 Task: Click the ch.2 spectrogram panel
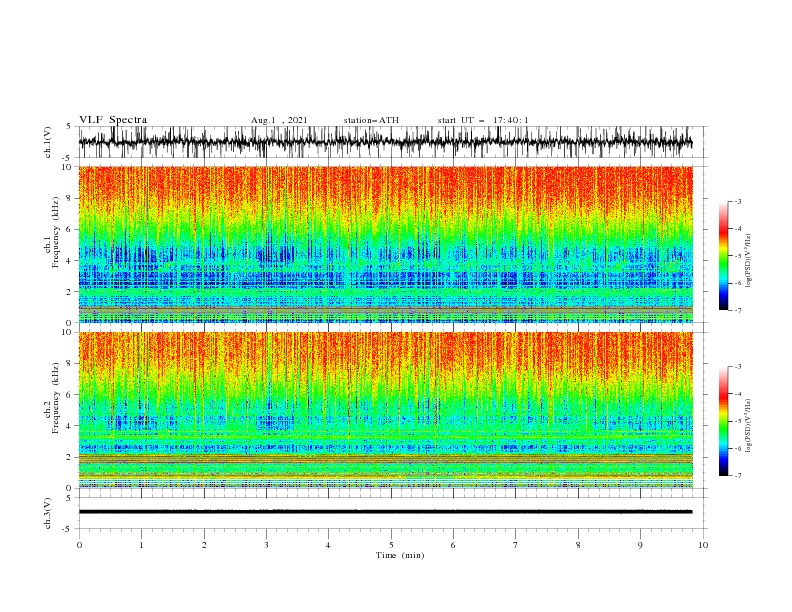385,410
